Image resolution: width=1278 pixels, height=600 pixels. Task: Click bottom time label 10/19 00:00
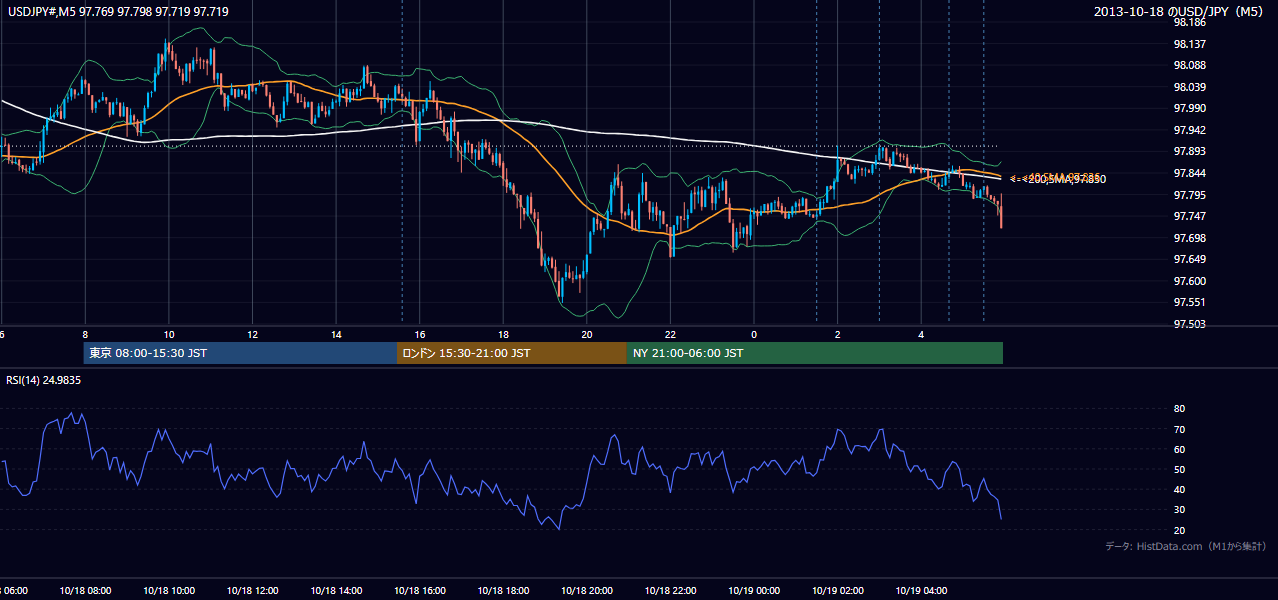click(x=754, y=590)
